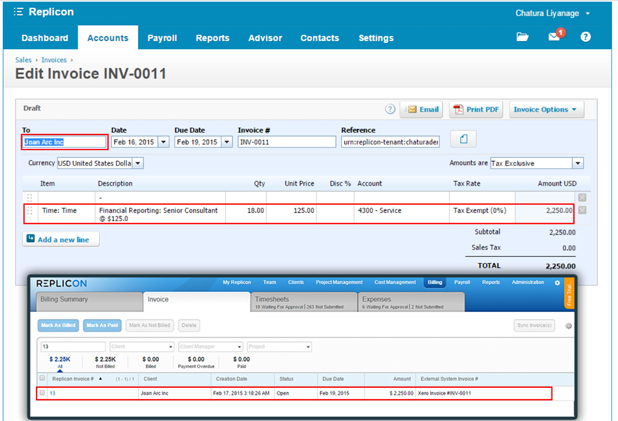Open the files folder icon in header
Image resolution: width=618 pixels, height=421 pixels.
click(x=522, y=37)
